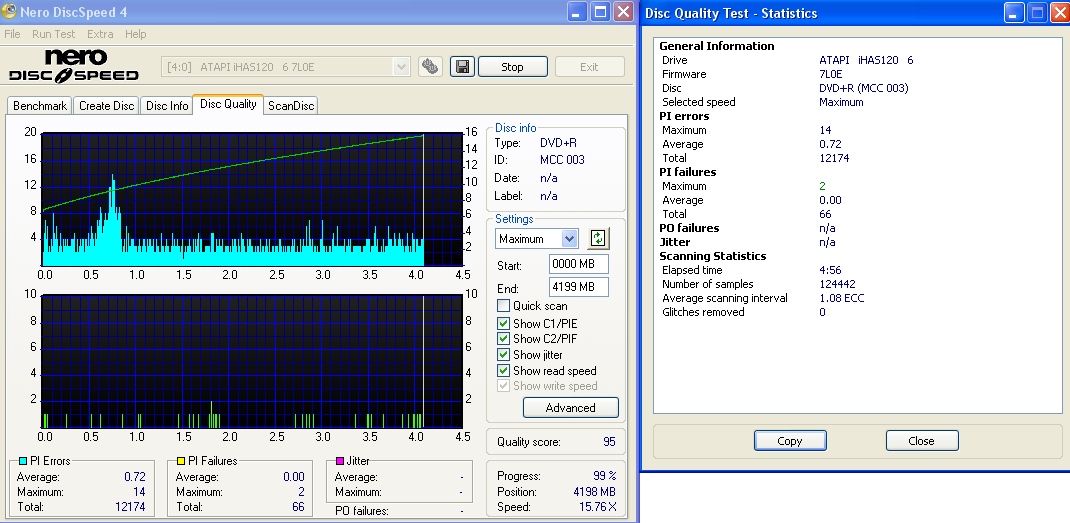Uncheck the Show jitter checkbox
This screenshot has width=1070, height=523.
(x=504, y=355)
